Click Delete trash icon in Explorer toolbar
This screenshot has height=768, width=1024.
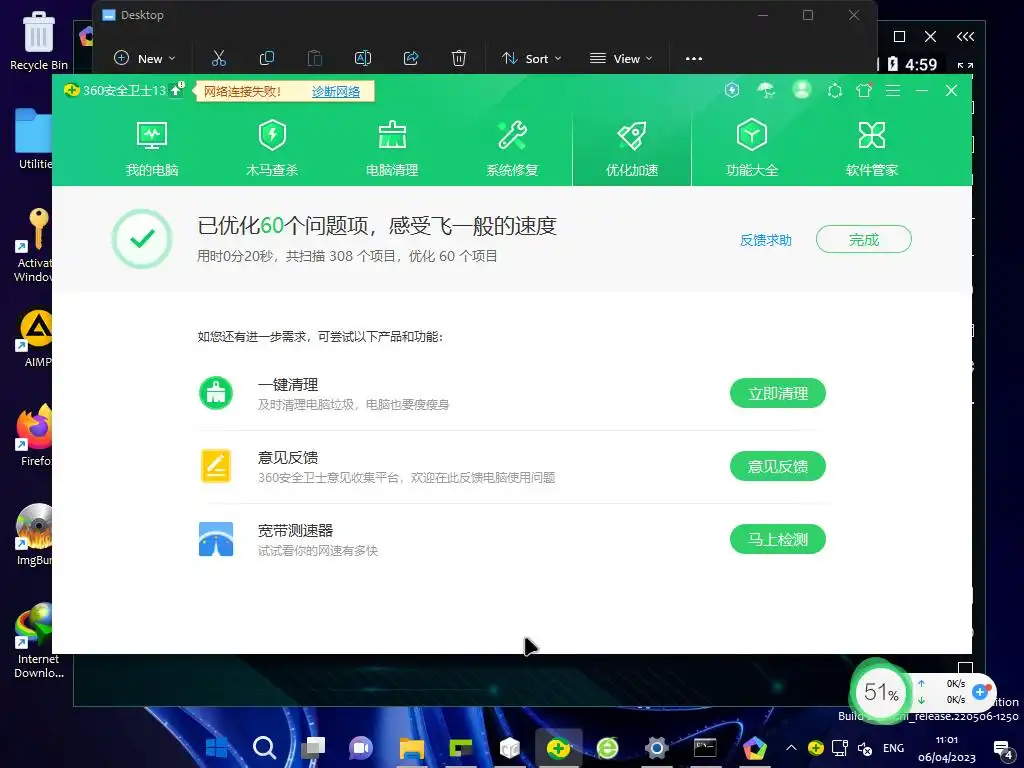click(458, 59)
